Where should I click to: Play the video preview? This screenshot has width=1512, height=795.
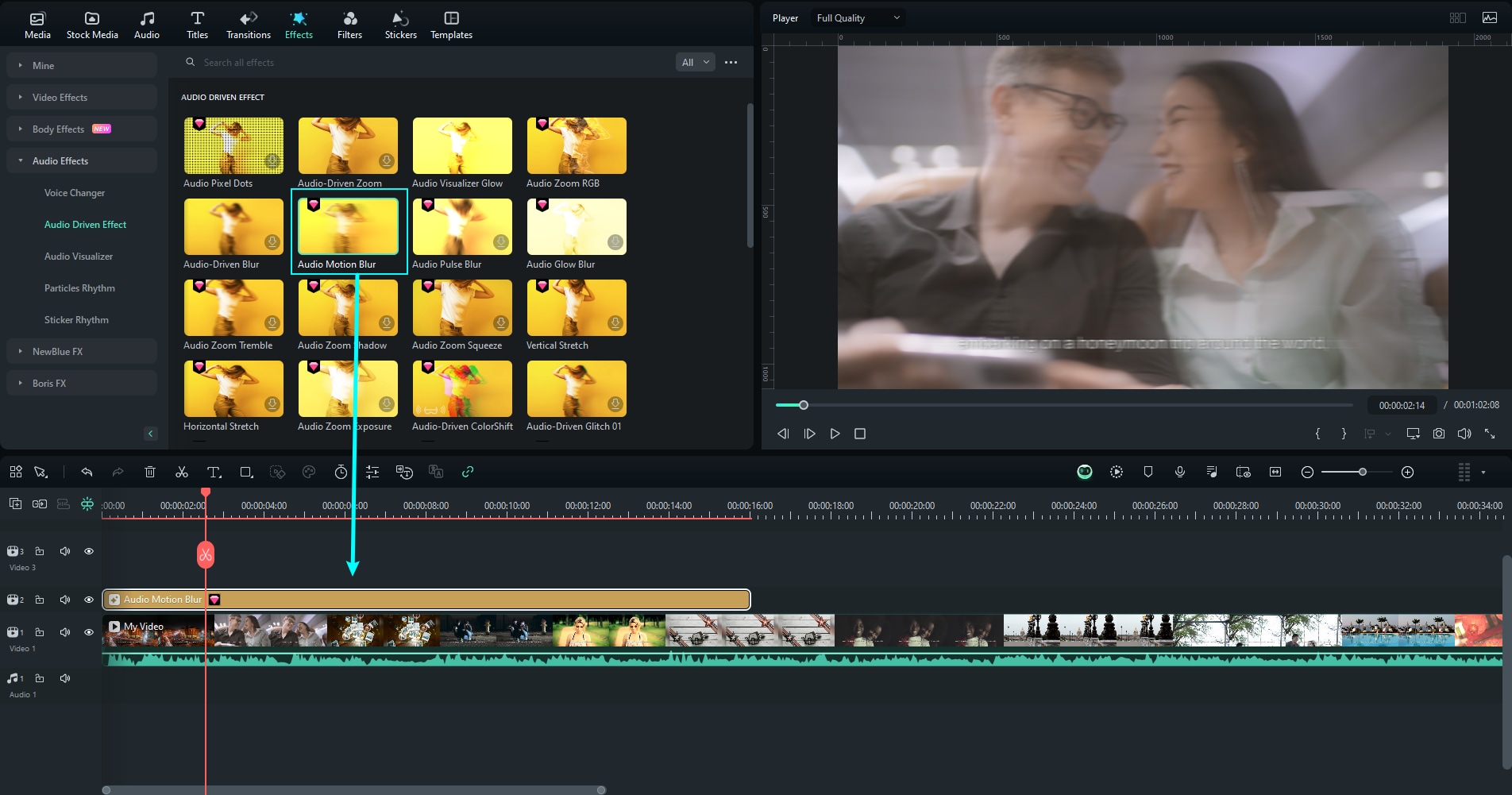pyautogui.click(x=835, y=434)
